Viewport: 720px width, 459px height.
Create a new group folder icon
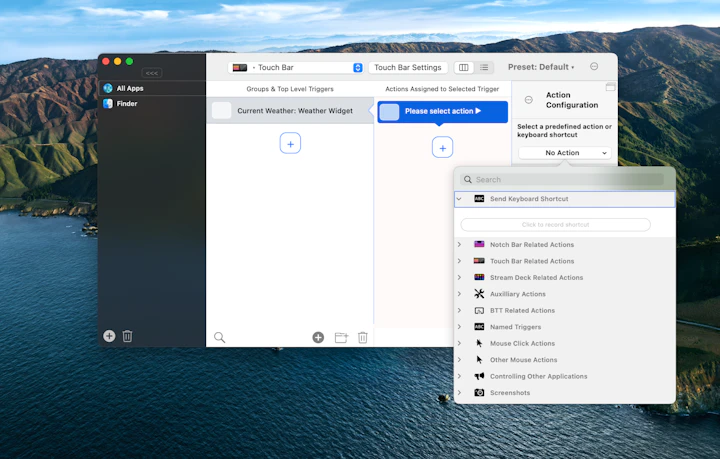342,338
